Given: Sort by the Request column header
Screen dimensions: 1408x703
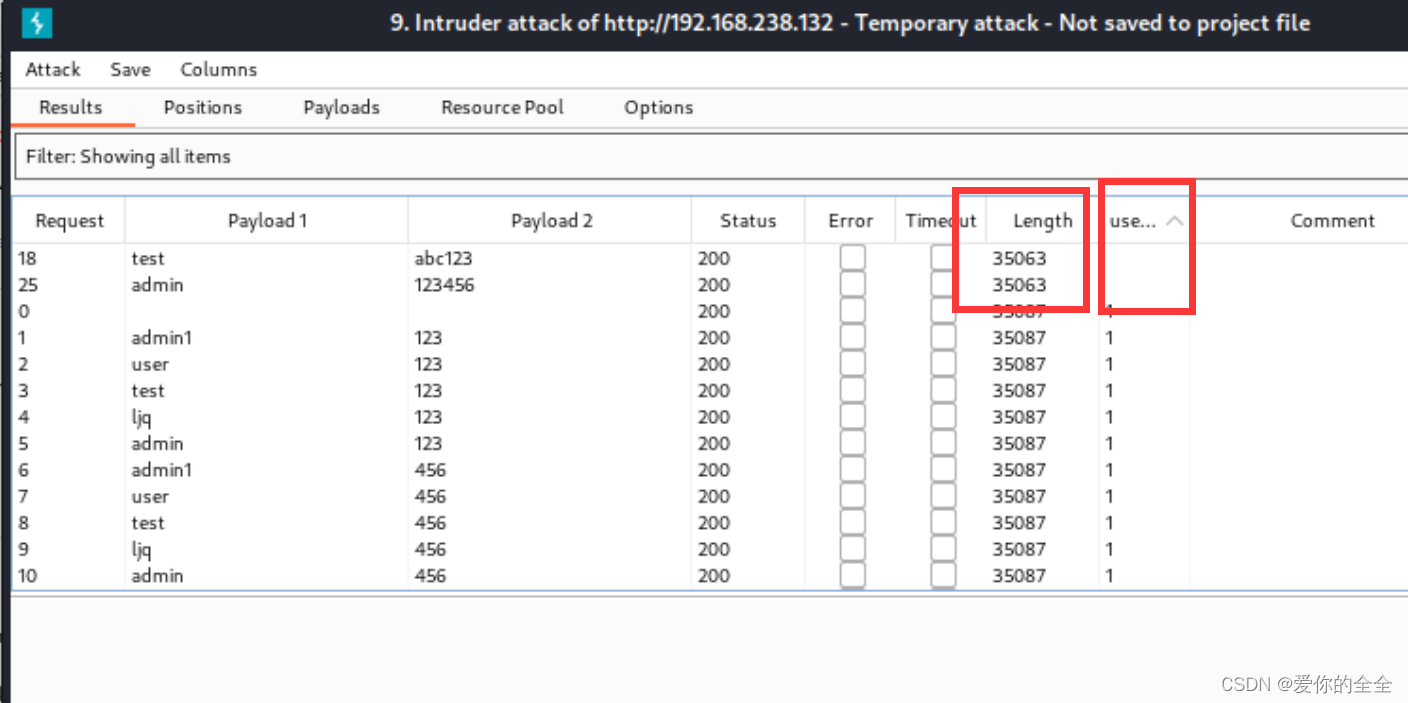Looking at the screenshot, I should (70, 221).
